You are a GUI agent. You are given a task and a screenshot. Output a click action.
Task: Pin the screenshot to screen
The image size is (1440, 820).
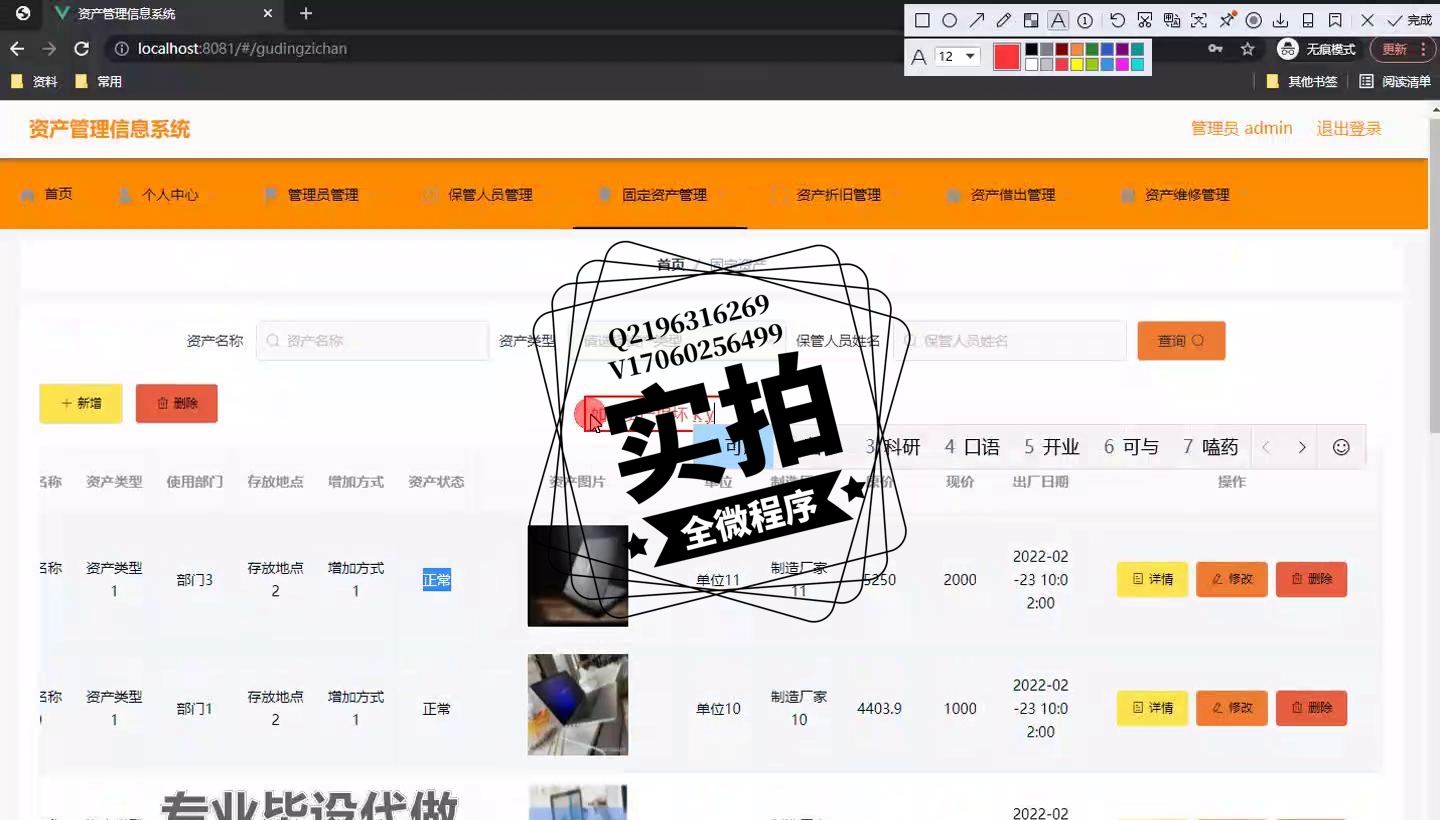[1227, 20]
